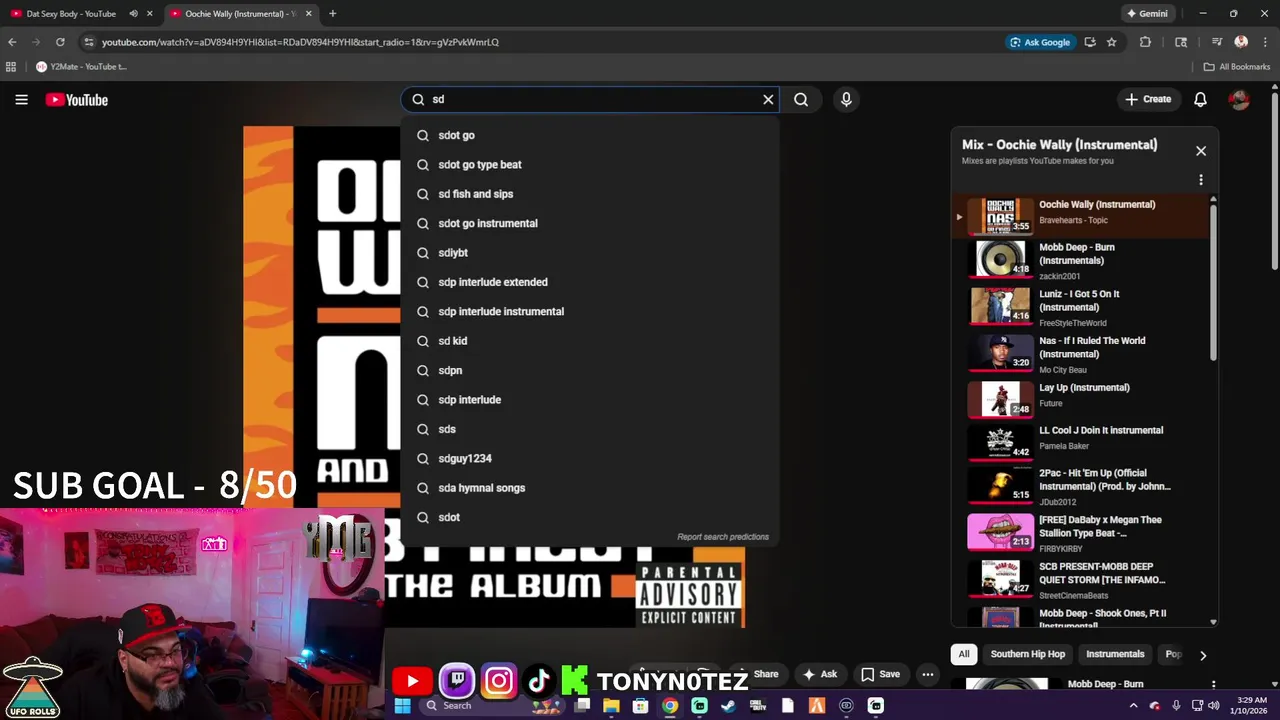Open the Windows Start menu
The width and height of the screenshot is (1280, 720).
click(x=402, y=705)
